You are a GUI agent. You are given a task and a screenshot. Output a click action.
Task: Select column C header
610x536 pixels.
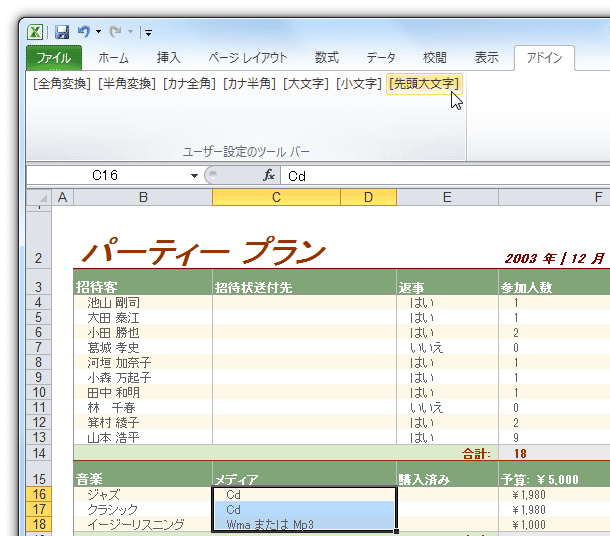(x=276, y=197)
